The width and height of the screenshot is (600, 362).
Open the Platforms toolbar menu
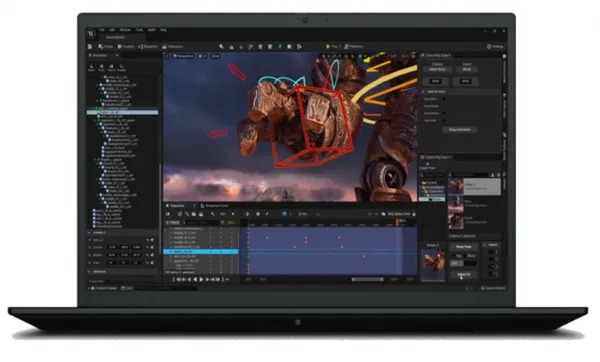(354, 46)
